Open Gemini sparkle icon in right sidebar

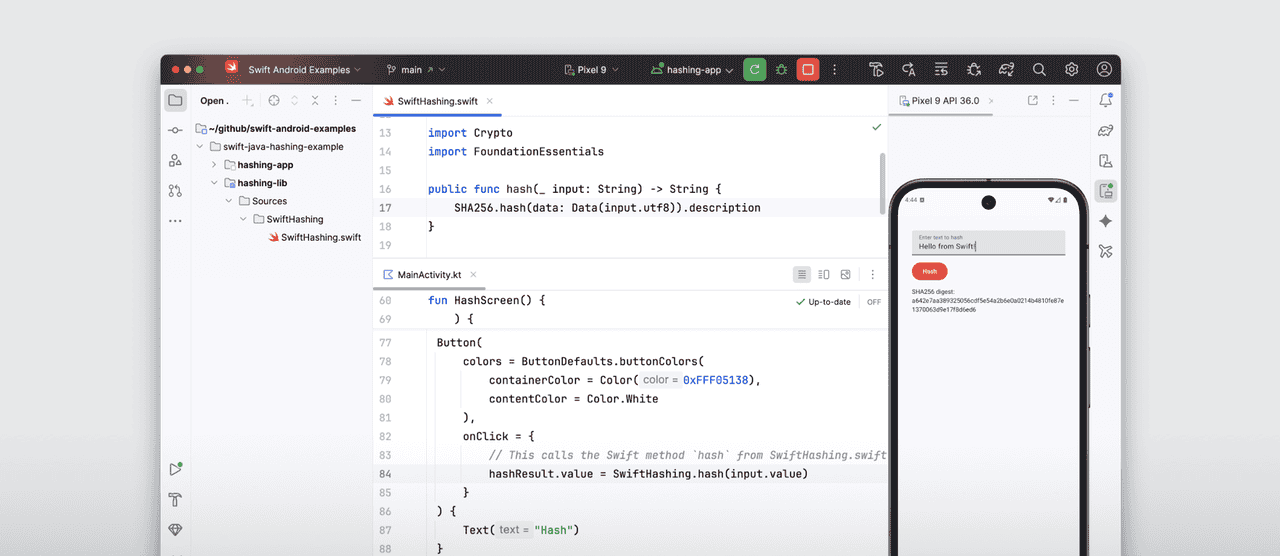pyautogui.click(x=1105, y=221)
